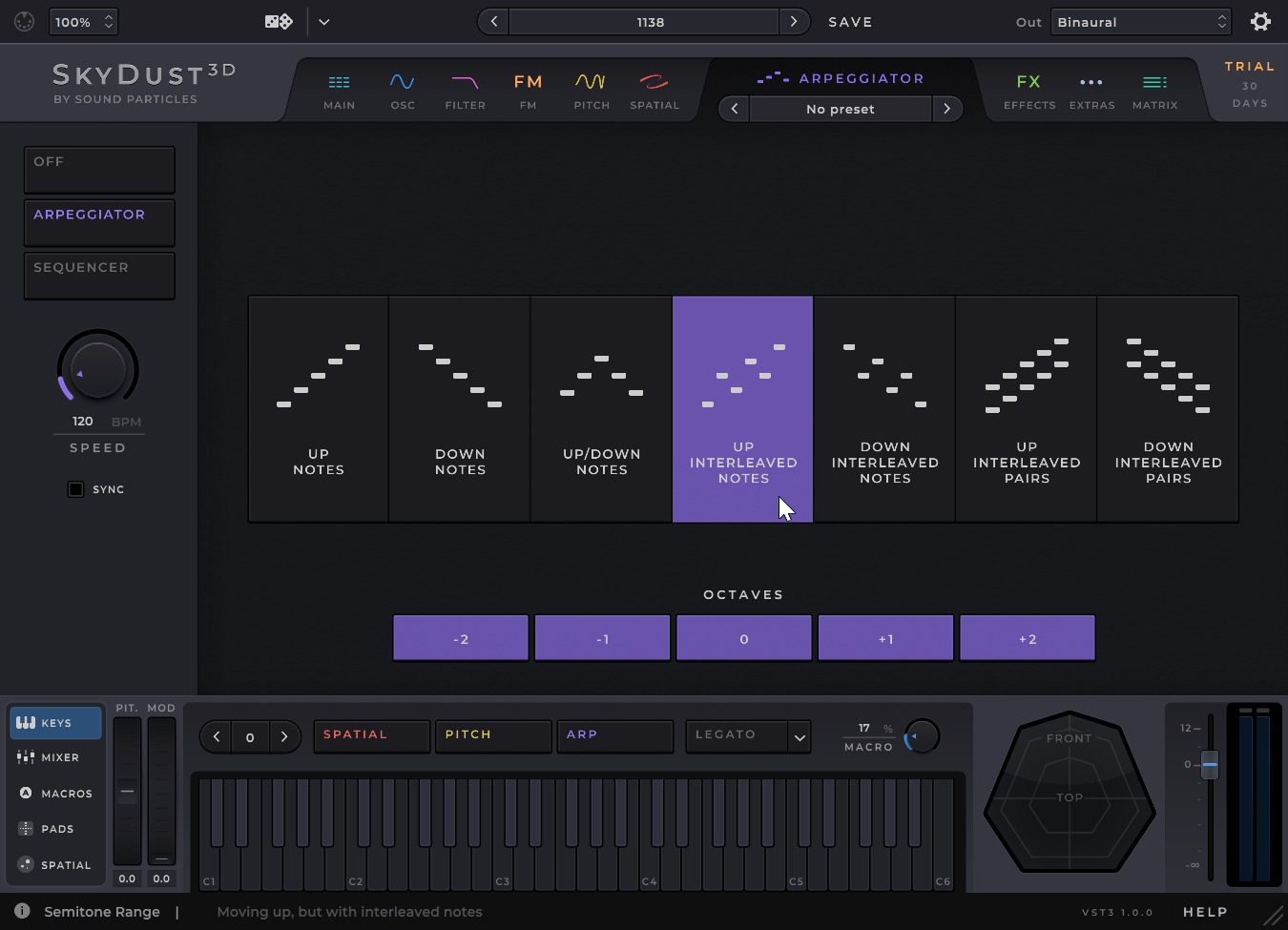Toggle keyboard PITCH mode button
The width and height of the screenshot is (1288, 930).
pos(493,736)
